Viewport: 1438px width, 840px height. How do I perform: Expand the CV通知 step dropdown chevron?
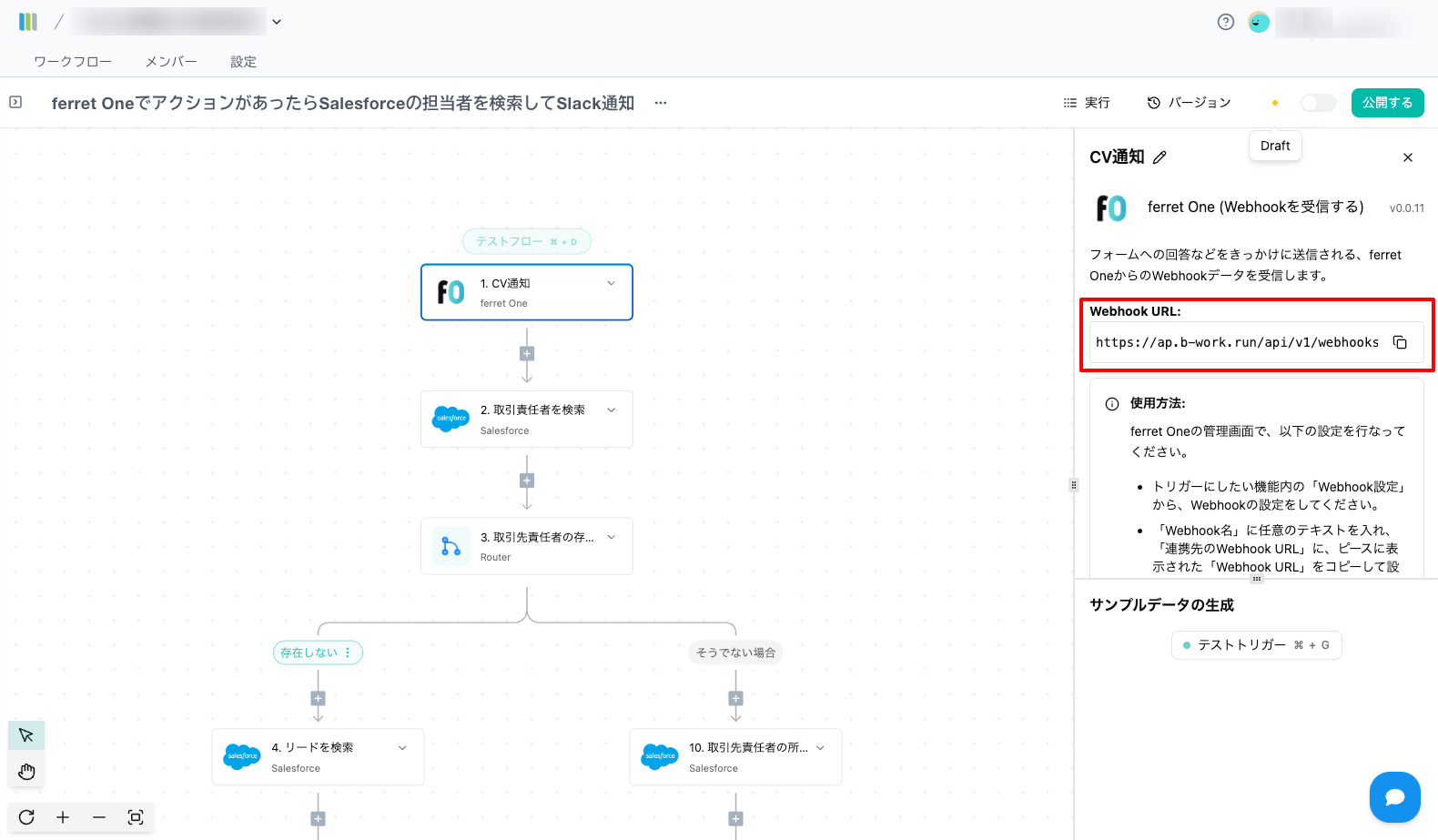coord(612,283)
